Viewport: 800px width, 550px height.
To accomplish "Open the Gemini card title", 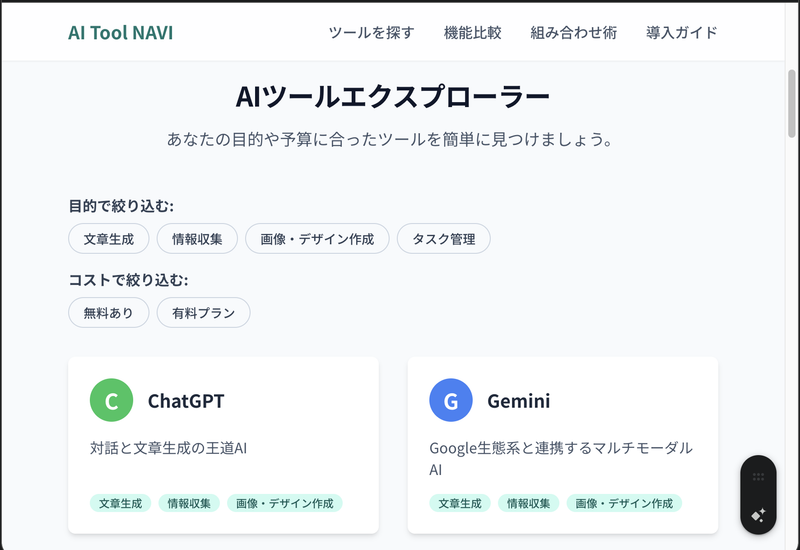I will tap(518, 402).
